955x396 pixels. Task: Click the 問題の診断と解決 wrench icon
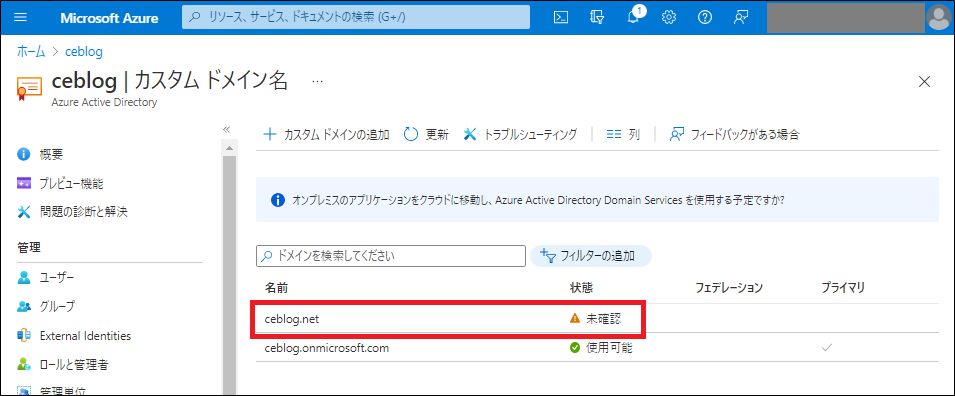point(24,212)
